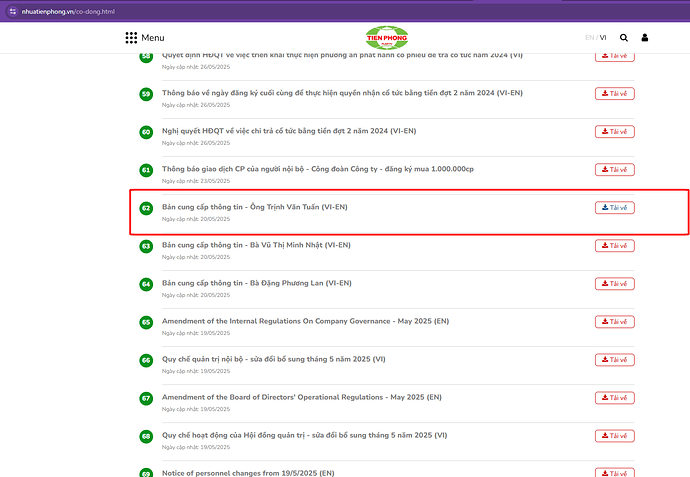The width and height of the screenshot is (690, 477).
Task: Open the user account icon
Action: point(645,38)
